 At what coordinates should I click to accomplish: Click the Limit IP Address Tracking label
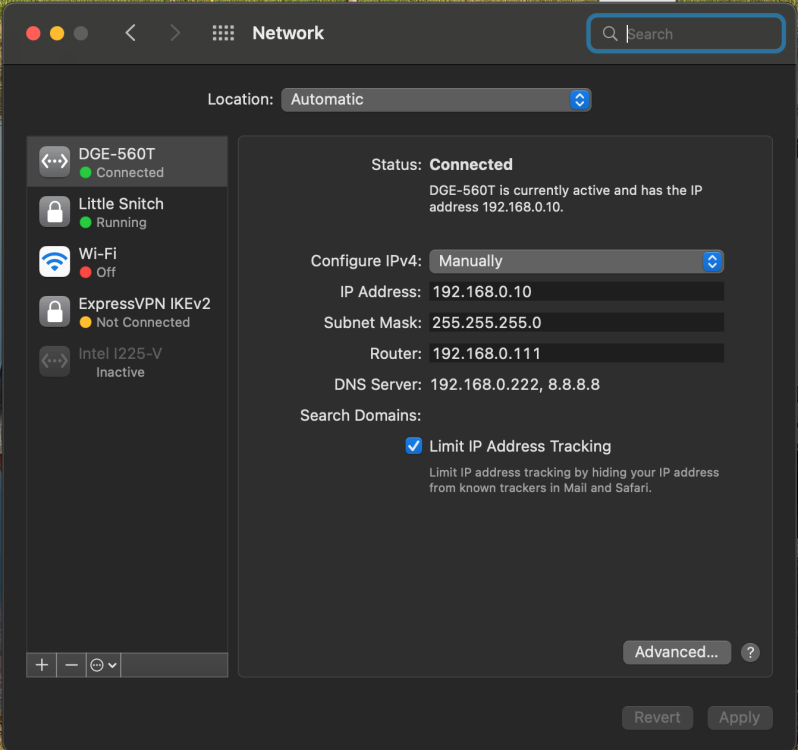point(520,446)
